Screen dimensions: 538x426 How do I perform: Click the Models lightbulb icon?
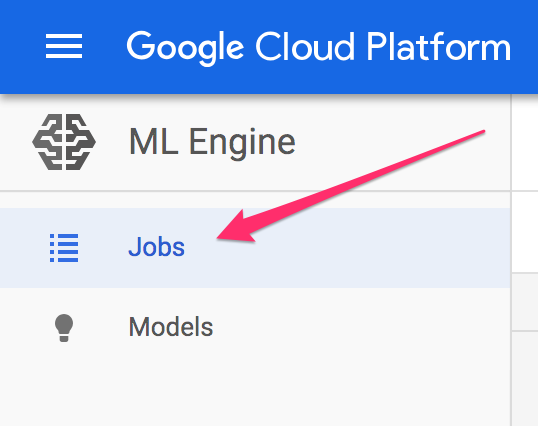(x=64, y=328)
